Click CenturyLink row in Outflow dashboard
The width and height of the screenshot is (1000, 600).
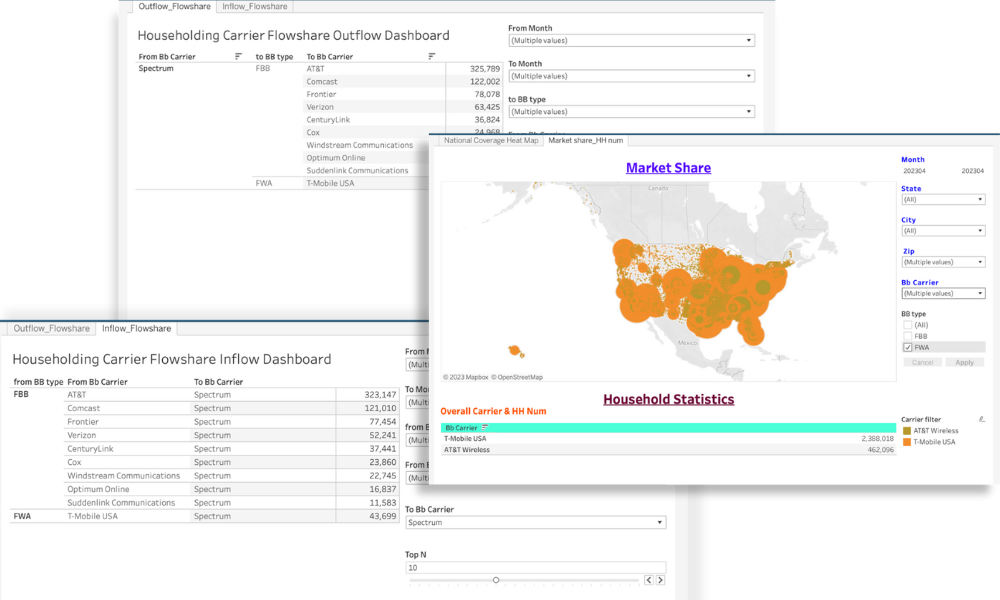click(328, 120)
